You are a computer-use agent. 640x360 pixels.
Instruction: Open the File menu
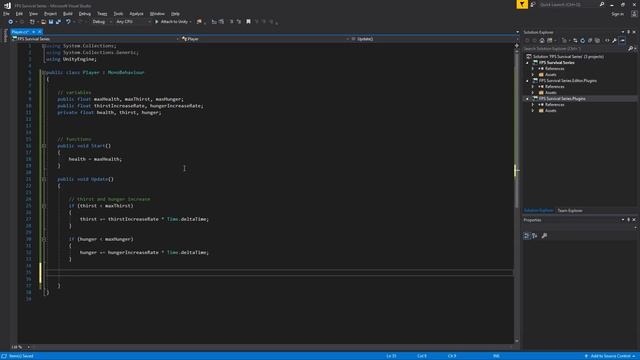[7, 13]
